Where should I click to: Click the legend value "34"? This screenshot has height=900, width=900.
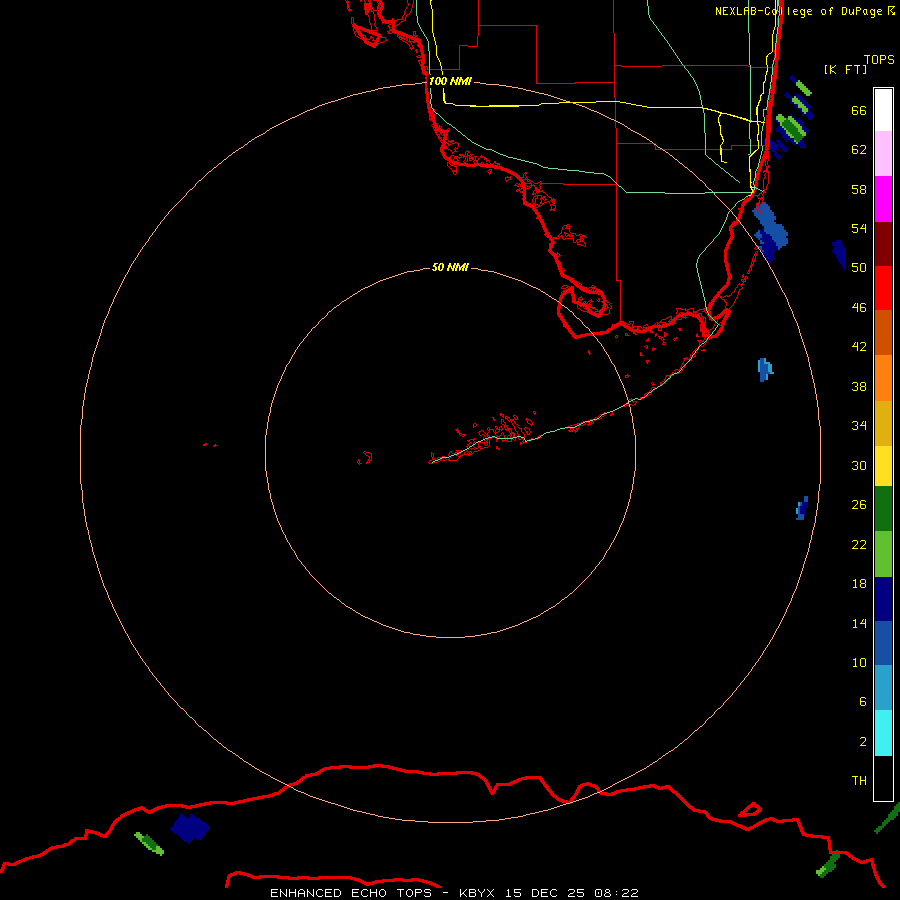859,426
